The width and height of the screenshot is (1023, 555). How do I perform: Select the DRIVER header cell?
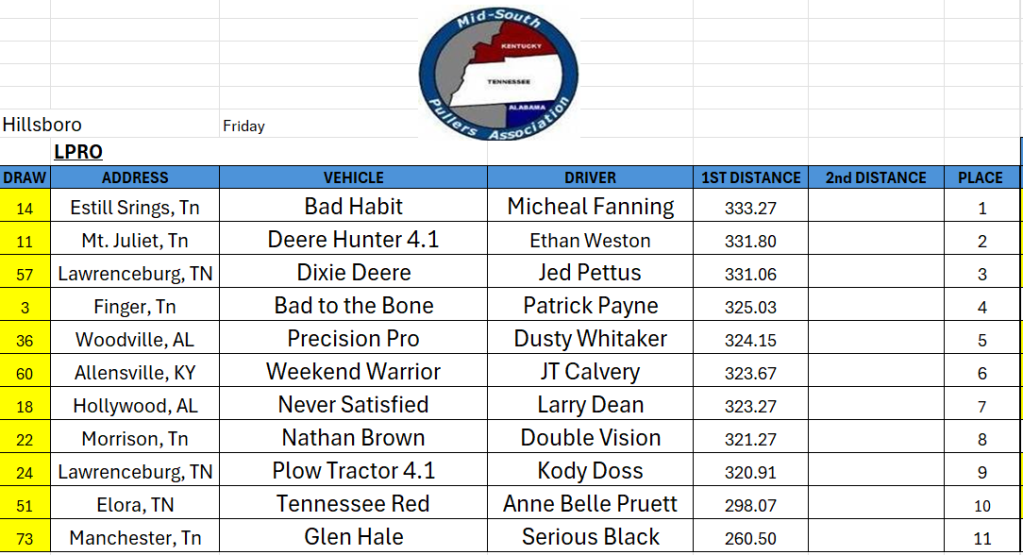tap(590, 177)
